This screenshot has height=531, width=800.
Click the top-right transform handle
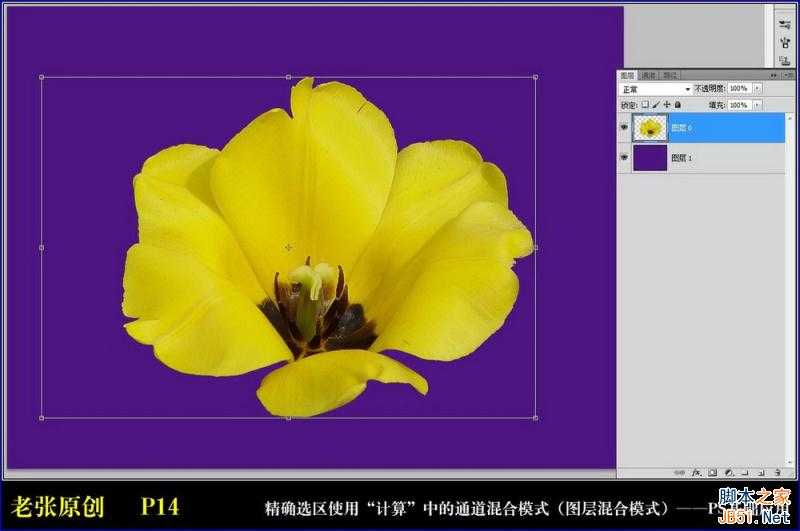pyautogui.click(x=535, y=77)
